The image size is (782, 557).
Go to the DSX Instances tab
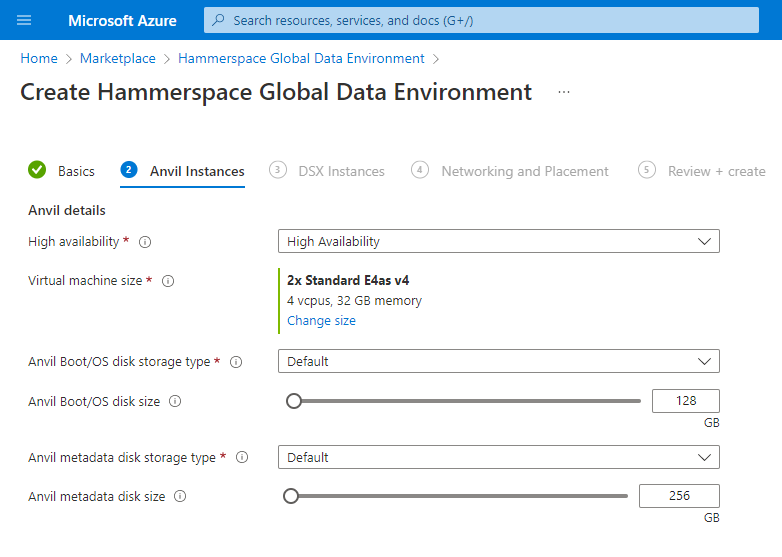click(341, 172)
